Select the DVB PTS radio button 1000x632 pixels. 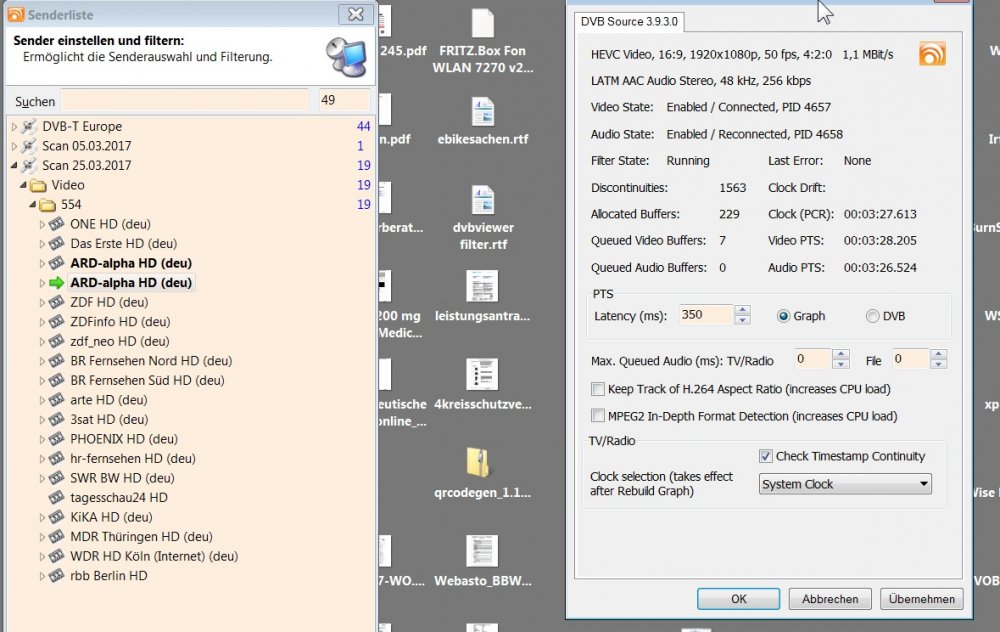[872, 316]
